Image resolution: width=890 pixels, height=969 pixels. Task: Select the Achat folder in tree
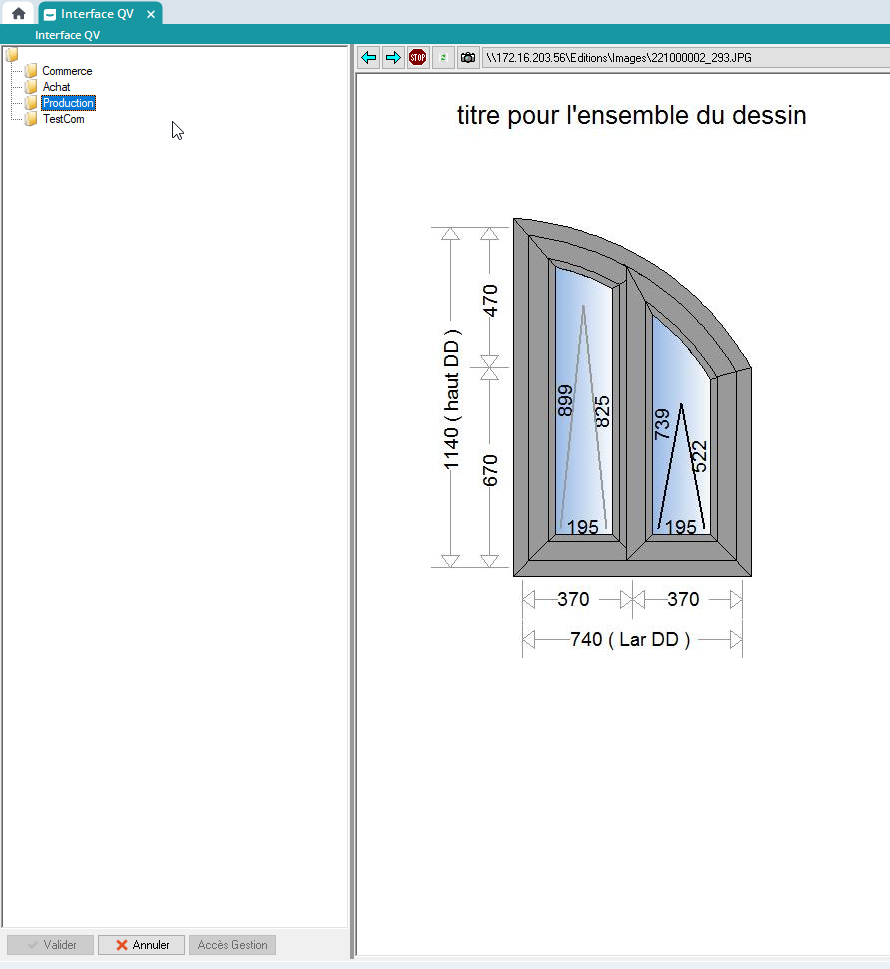point(56,87)
